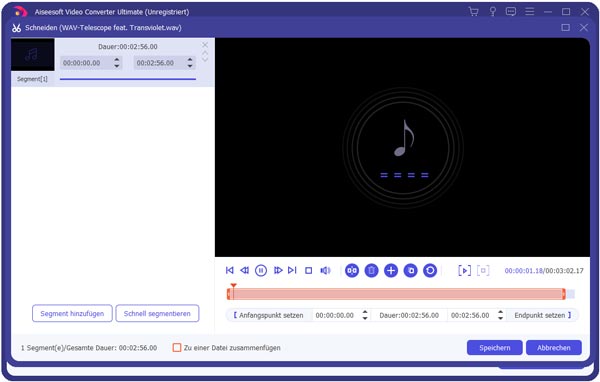Mute the audio with the speaker icon
600x382 pixels.
point(325,271)
